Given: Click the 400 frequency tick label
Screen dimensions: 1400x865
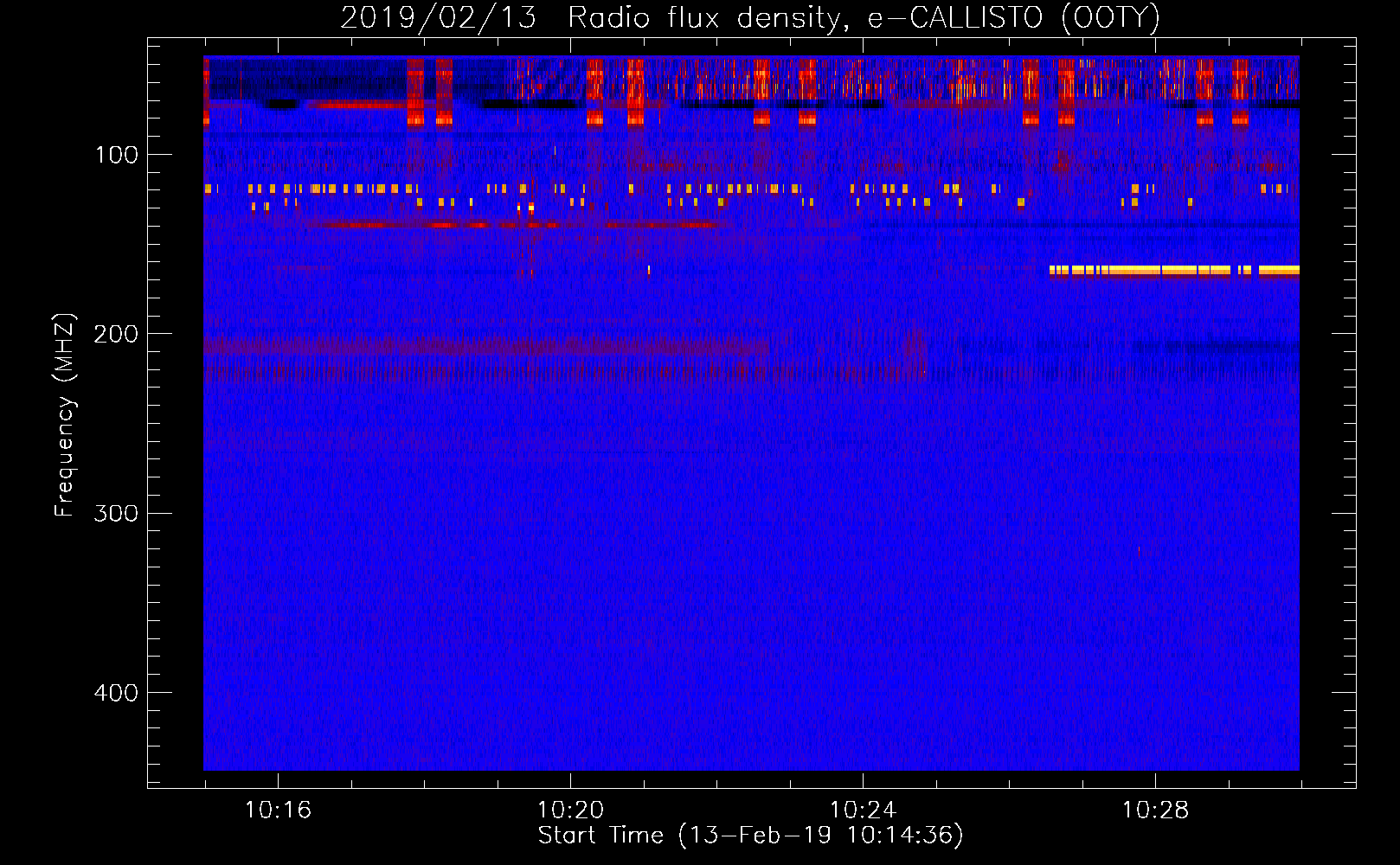Looking at the screenshot, I should [x=116, y=693].
